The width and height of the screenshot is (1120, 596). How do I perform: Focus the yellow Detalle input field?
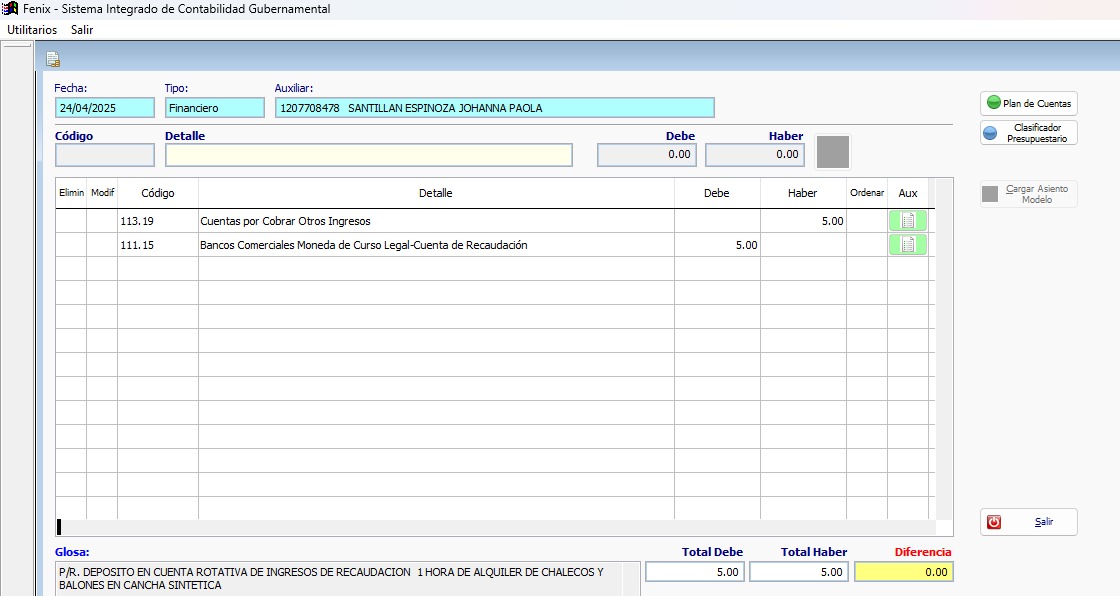click(x=368, y=155)
